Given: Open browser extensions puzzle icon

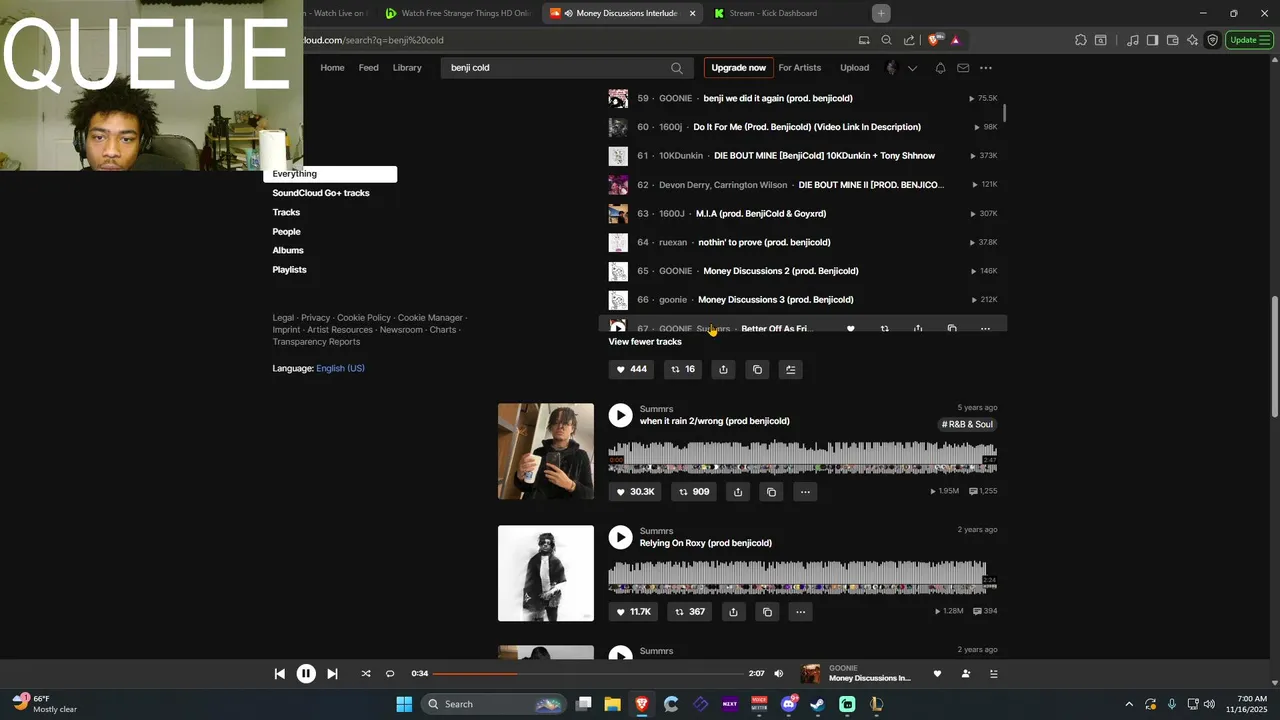Looking at the screenshot, I should tap(1081, 40).
